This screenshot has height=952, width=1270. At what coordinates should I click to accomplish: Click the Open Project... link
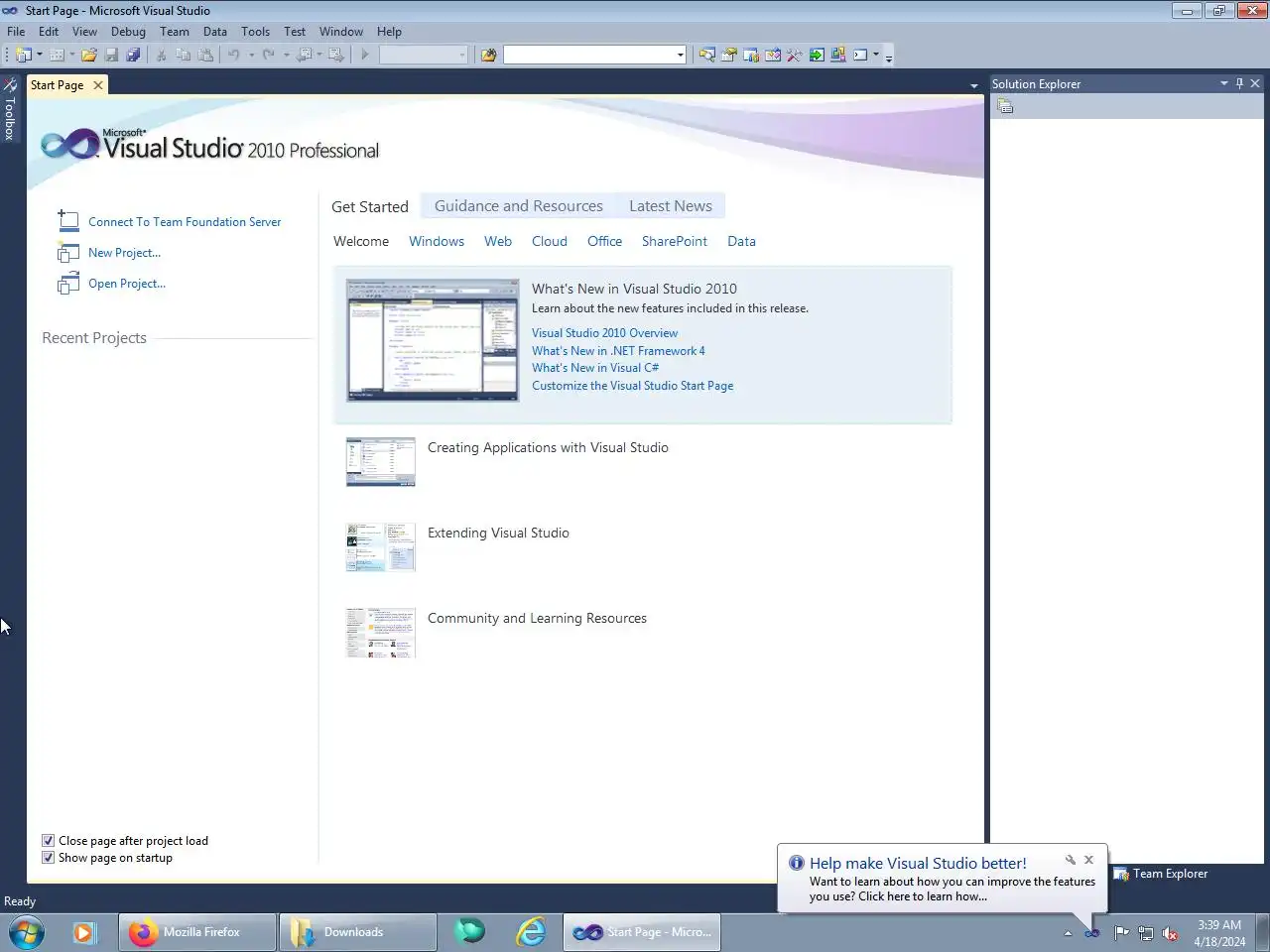127,284
